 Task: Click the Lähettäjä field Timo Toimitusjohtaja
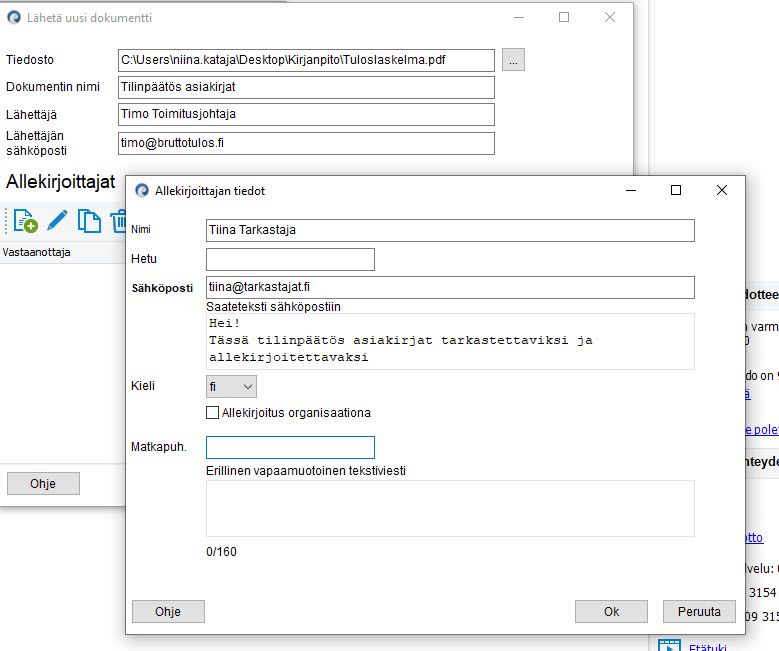306,114
